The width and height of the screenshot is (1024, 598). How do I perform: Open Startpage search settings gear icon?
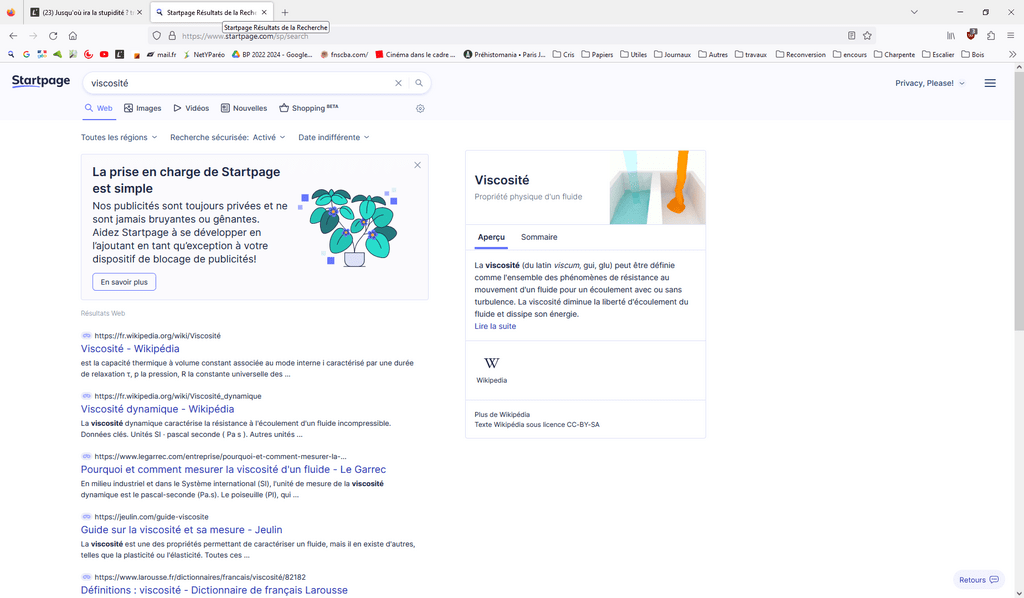pos(420,108)
